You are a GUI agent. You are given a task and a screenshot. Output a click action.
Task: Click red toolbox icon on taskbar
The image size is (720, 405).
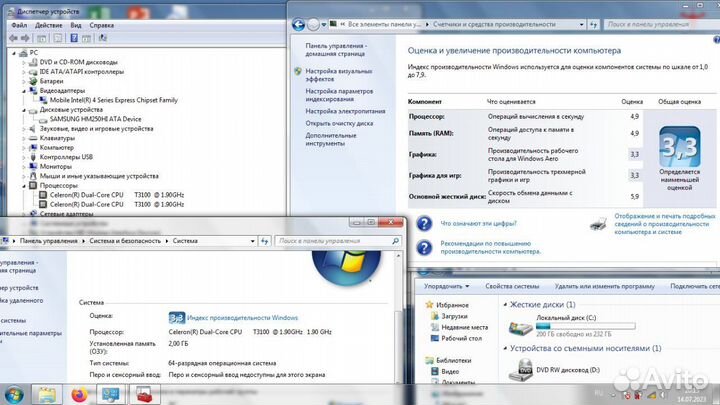tap(145, 395)
